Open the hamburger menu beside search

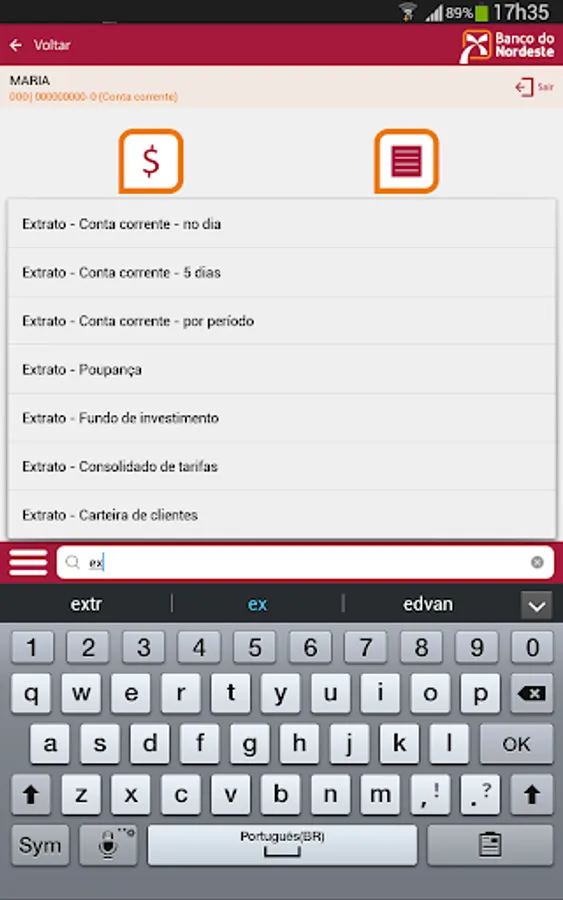[28, 562]
